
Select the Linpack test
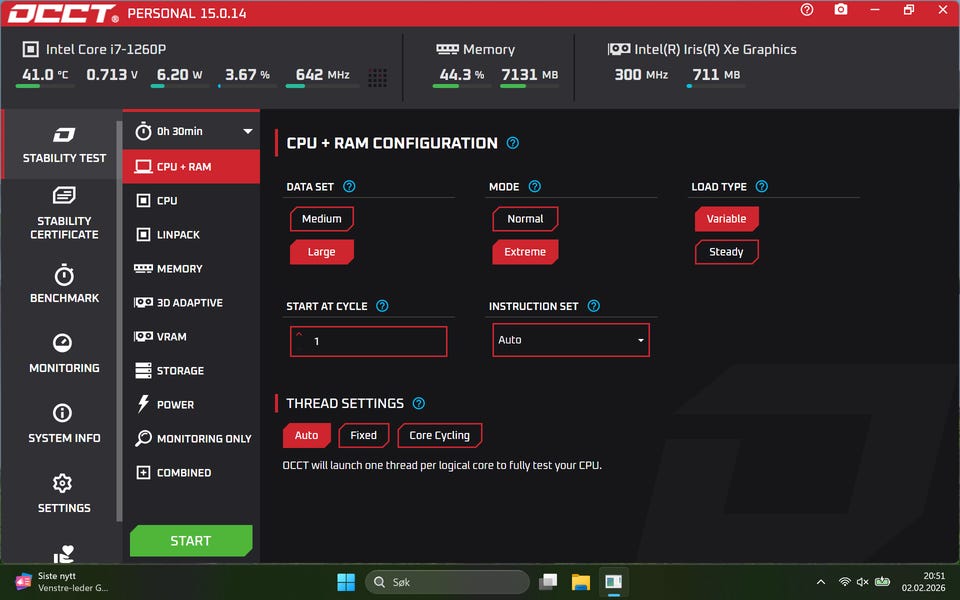point(192,234)
